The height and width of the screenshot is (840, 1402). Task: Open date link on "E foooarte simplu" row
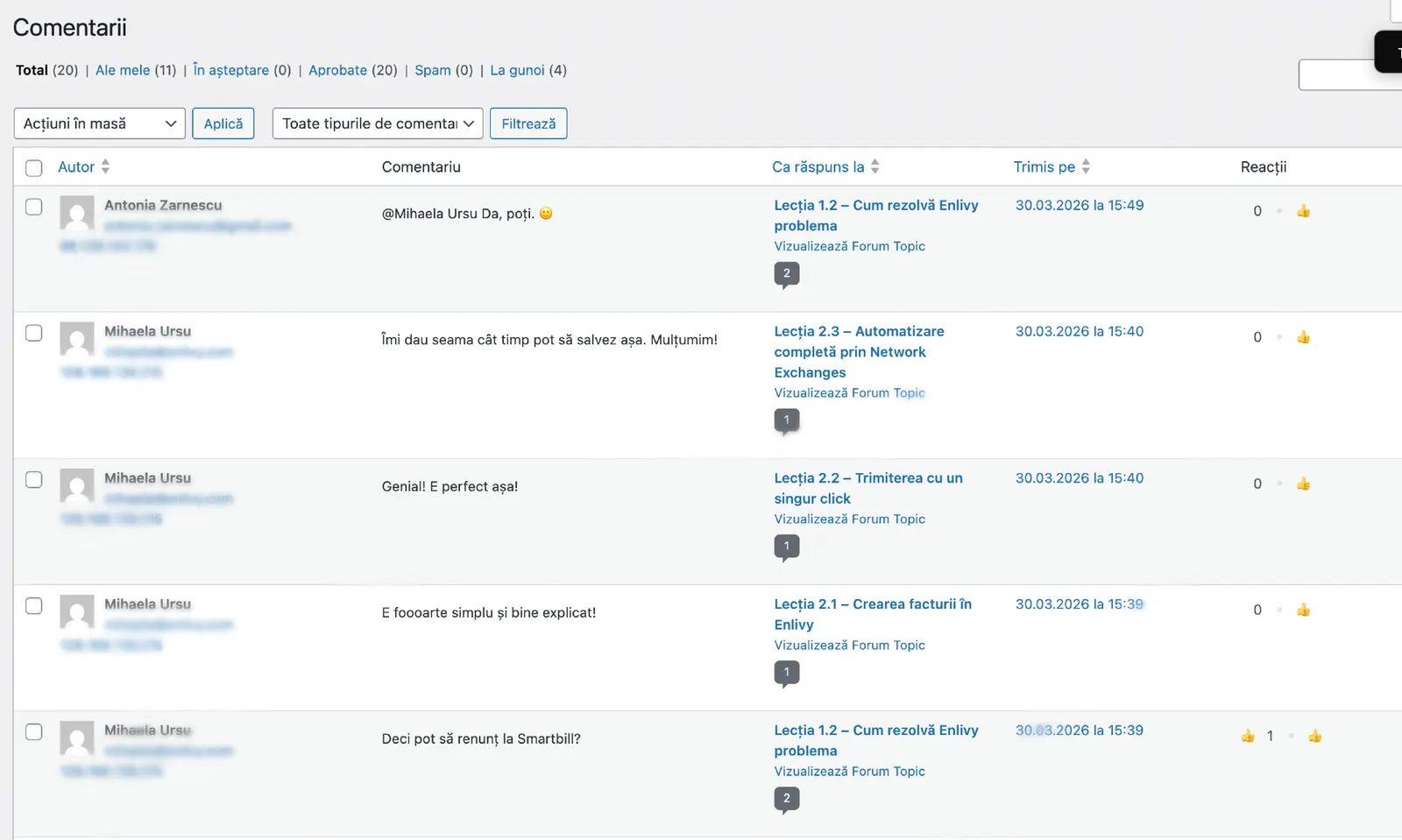click(x=1080, y=604)
